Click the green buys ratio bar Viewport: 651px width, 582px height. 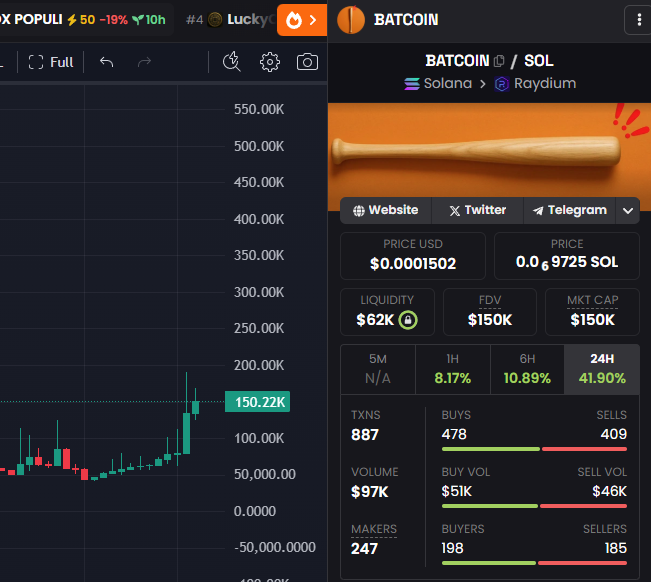491,449
